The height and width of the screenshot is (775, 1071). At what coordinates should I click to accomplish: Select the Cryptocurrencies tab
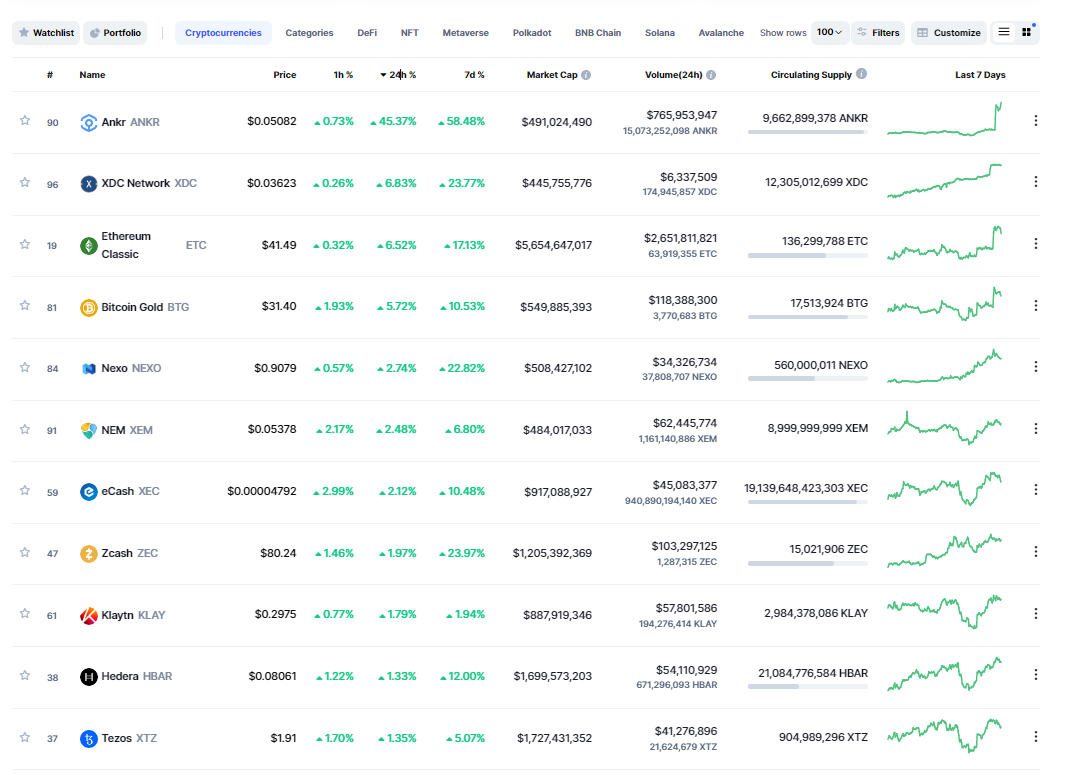[223, 33]
